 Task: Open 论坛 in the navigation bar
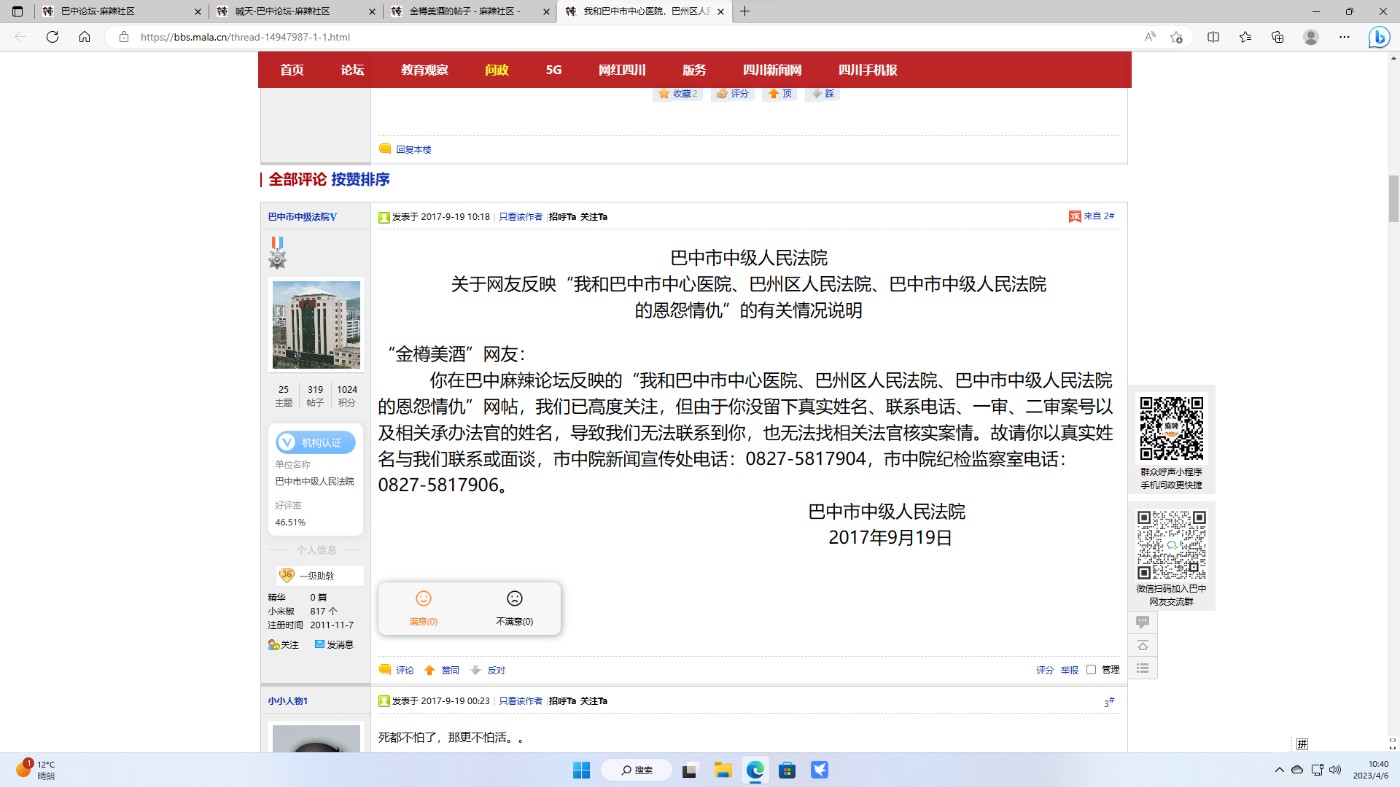pyautogui.click(x=352, y=70)
